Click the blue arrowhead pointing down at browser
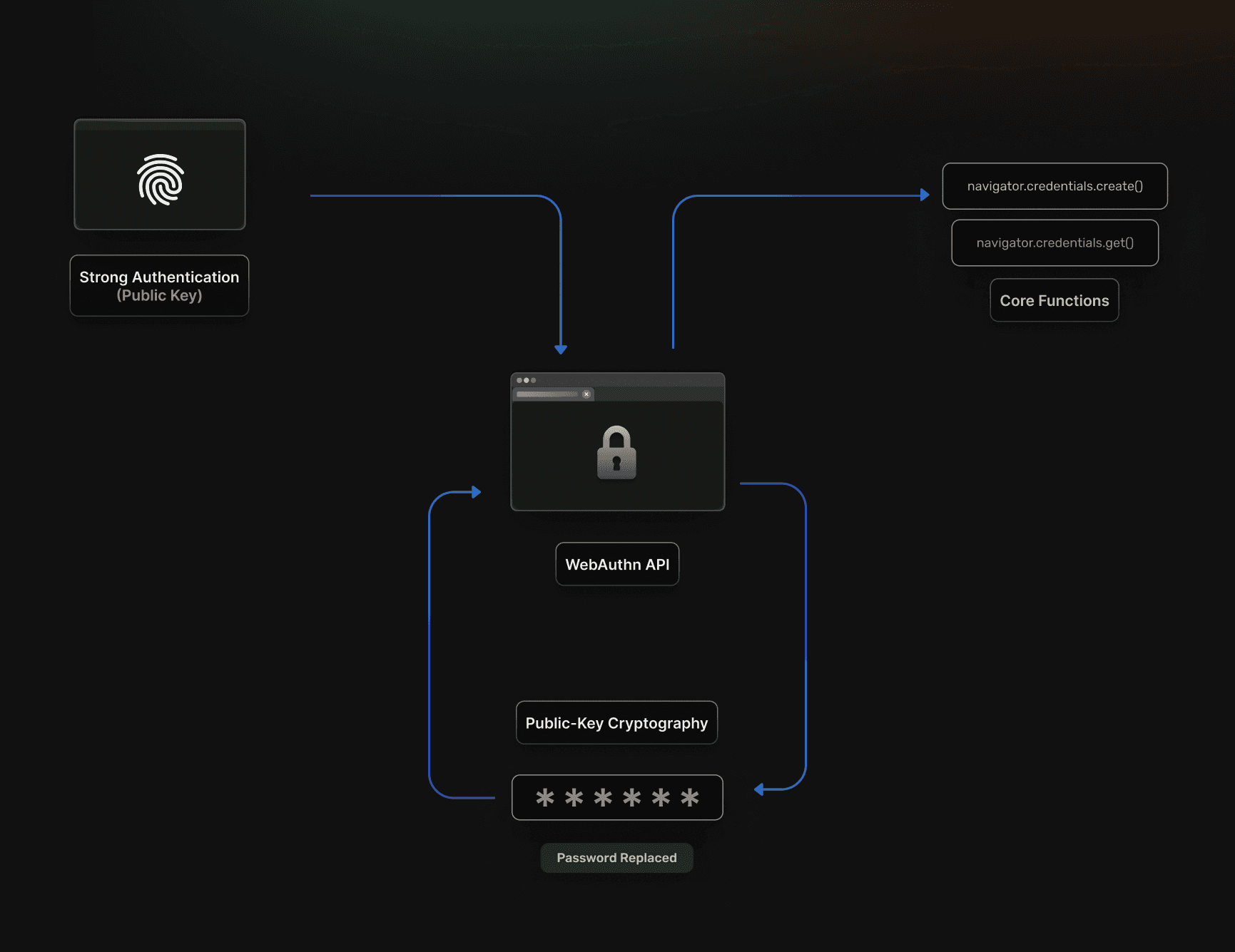This screenshot has width=1235, height=952. (561, 349)
